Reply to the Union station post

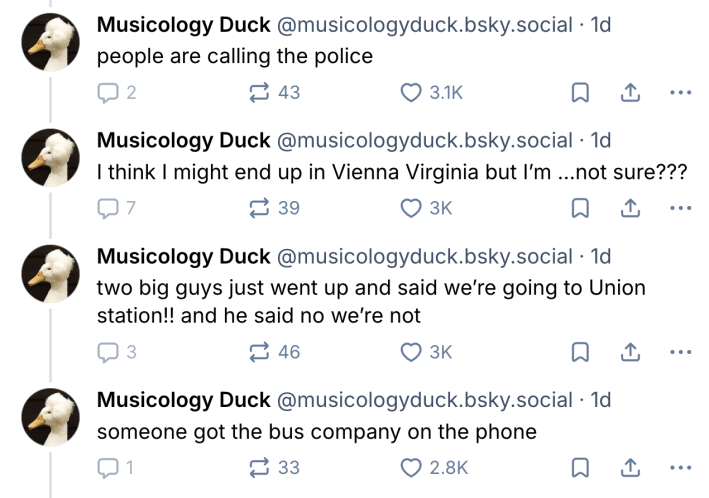pos(108,352)
